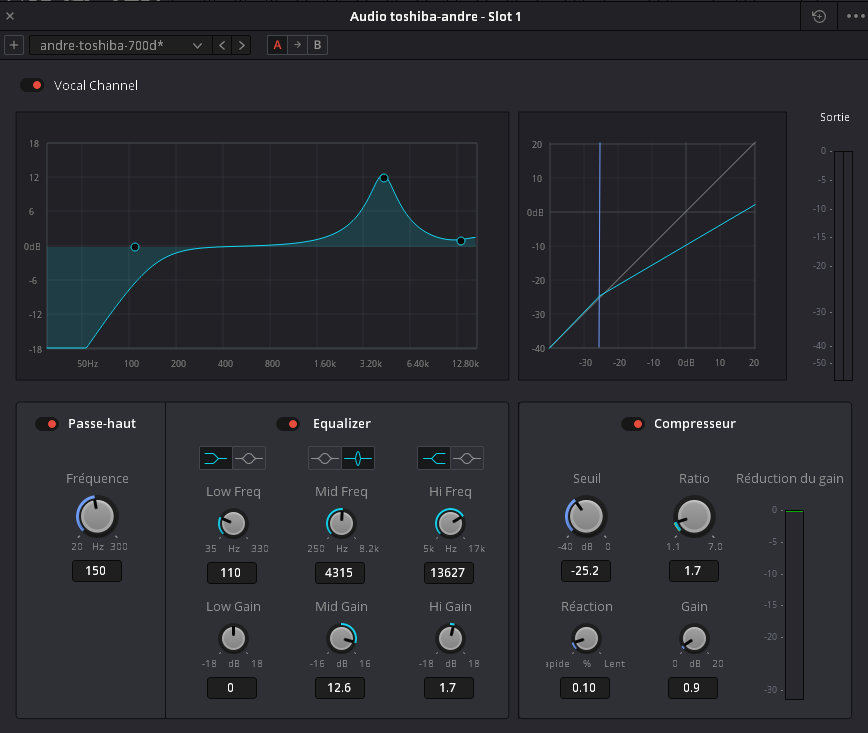Switch to comparison state B
This screenshot has height=733, width=868.
[x=317, y=45]
